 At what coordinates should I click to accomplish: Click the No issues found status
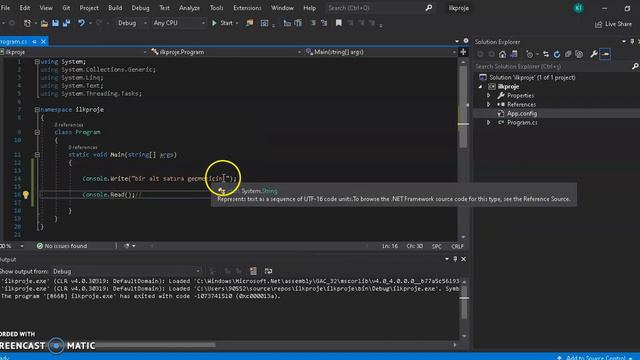coord(62,246)
